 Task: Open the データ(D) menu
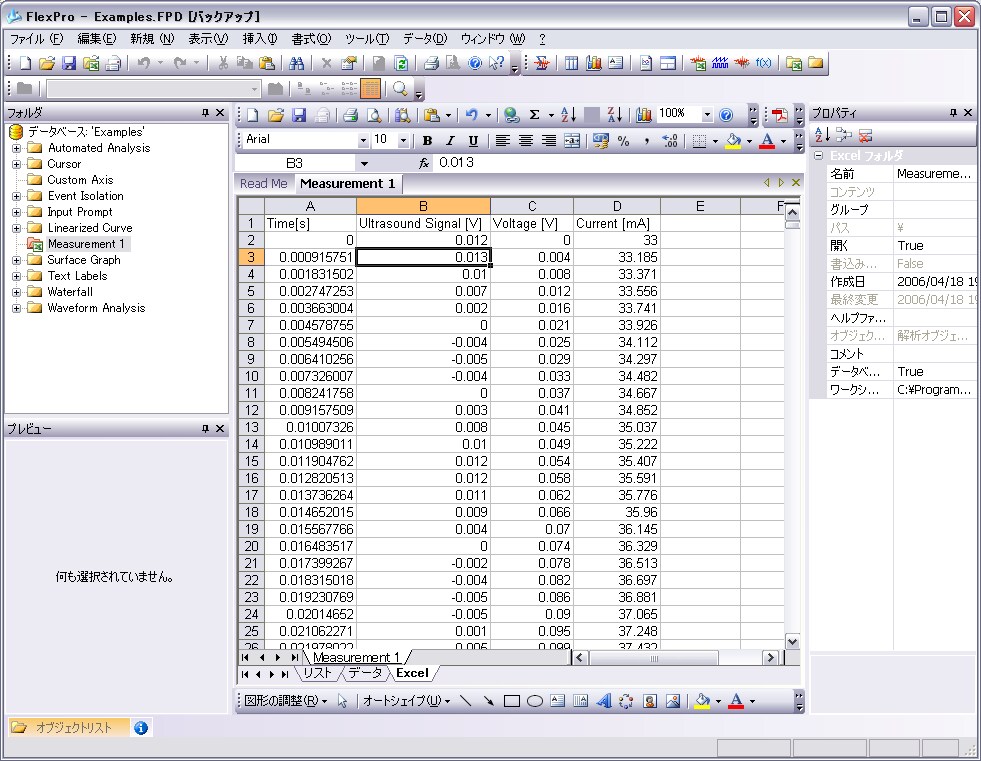point(425,39)
